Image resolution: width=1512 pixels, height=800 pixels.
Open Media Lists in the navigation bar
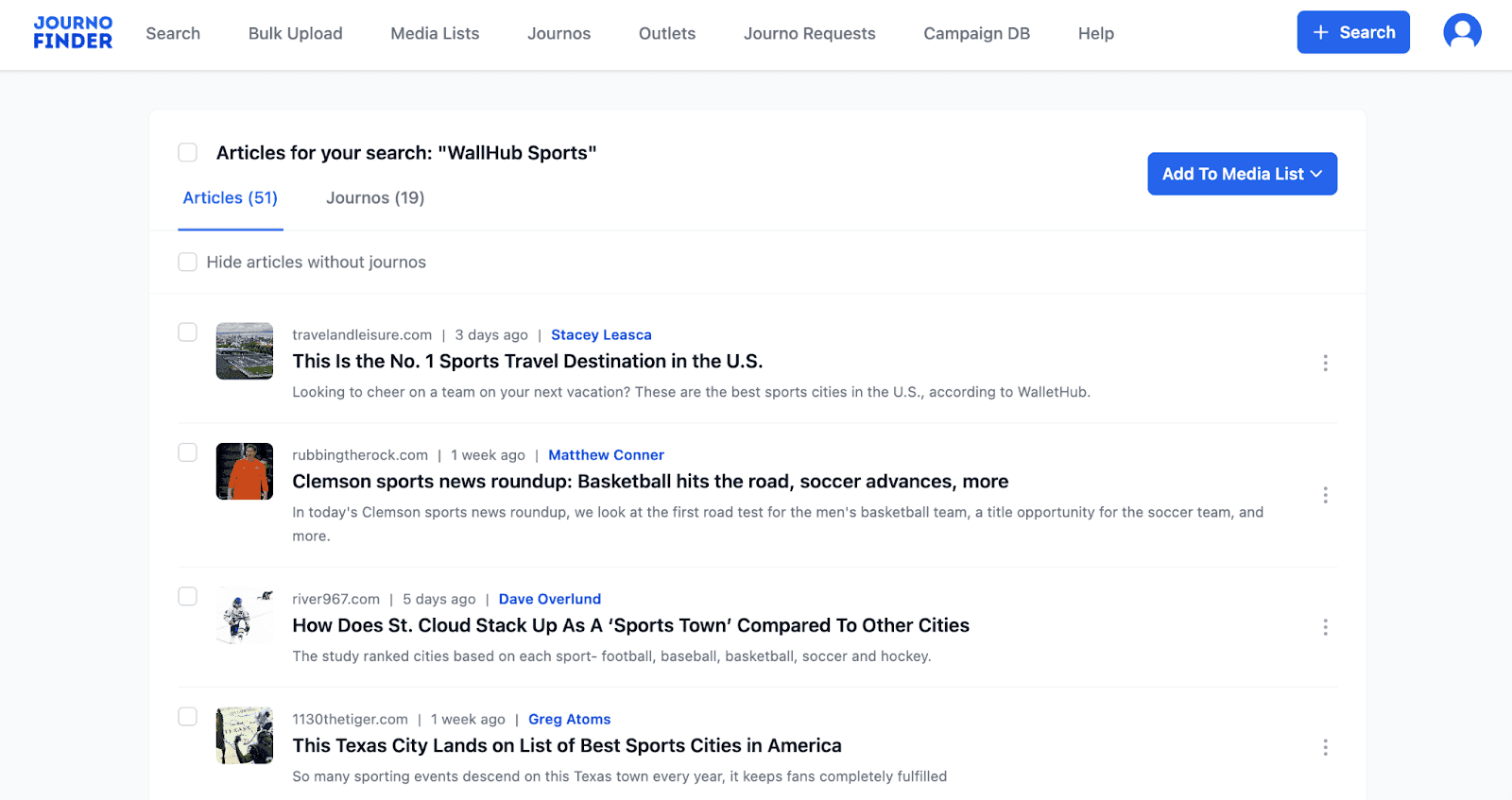(x=435, y=34)
